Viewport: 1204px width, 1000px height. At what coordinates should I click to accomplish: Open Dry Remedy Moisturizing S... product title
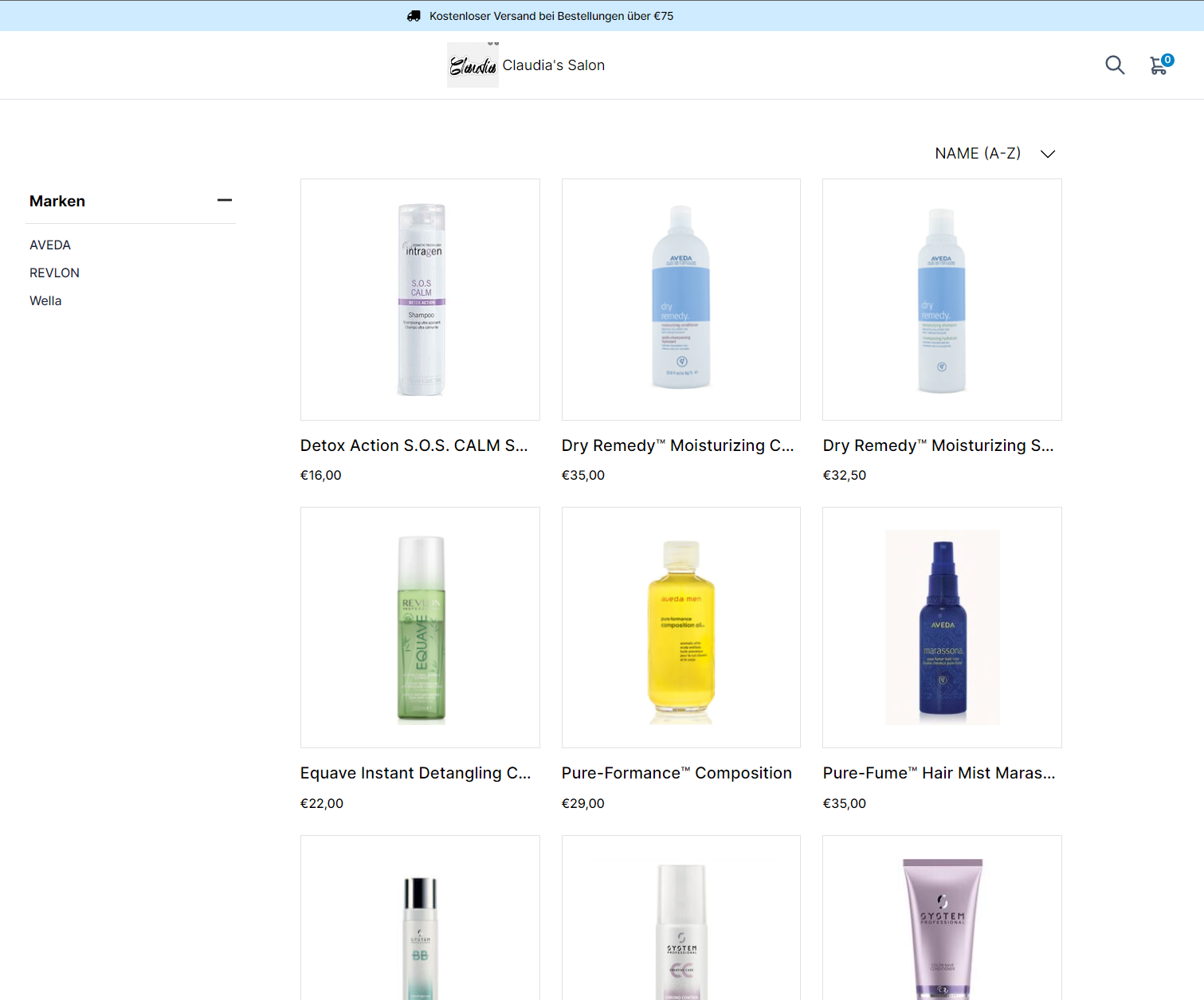click(x=938, y=445)
